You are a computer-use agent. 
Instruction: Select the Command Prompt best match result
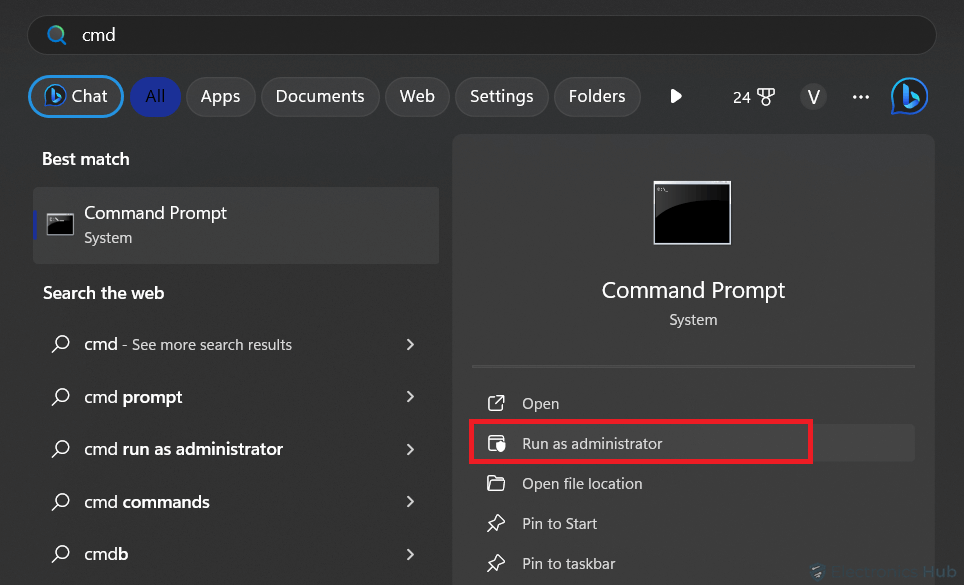236,226
